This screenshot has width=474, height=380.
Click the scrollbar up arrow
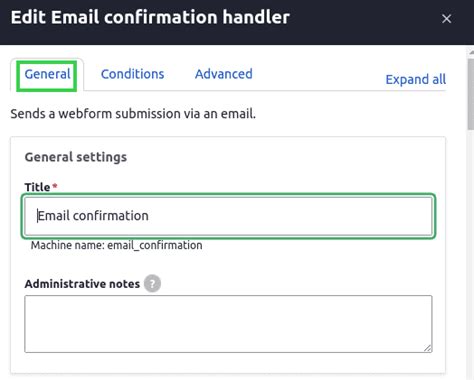coord(471,52)
